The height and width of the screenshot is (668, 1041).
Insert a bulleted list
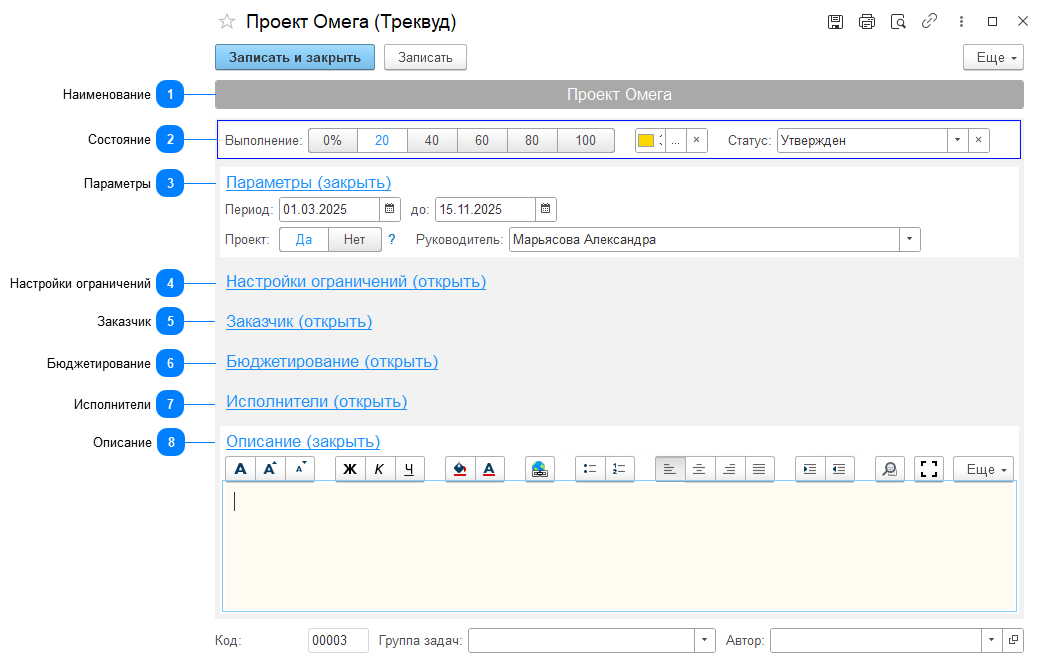click(x=590, y=469)
